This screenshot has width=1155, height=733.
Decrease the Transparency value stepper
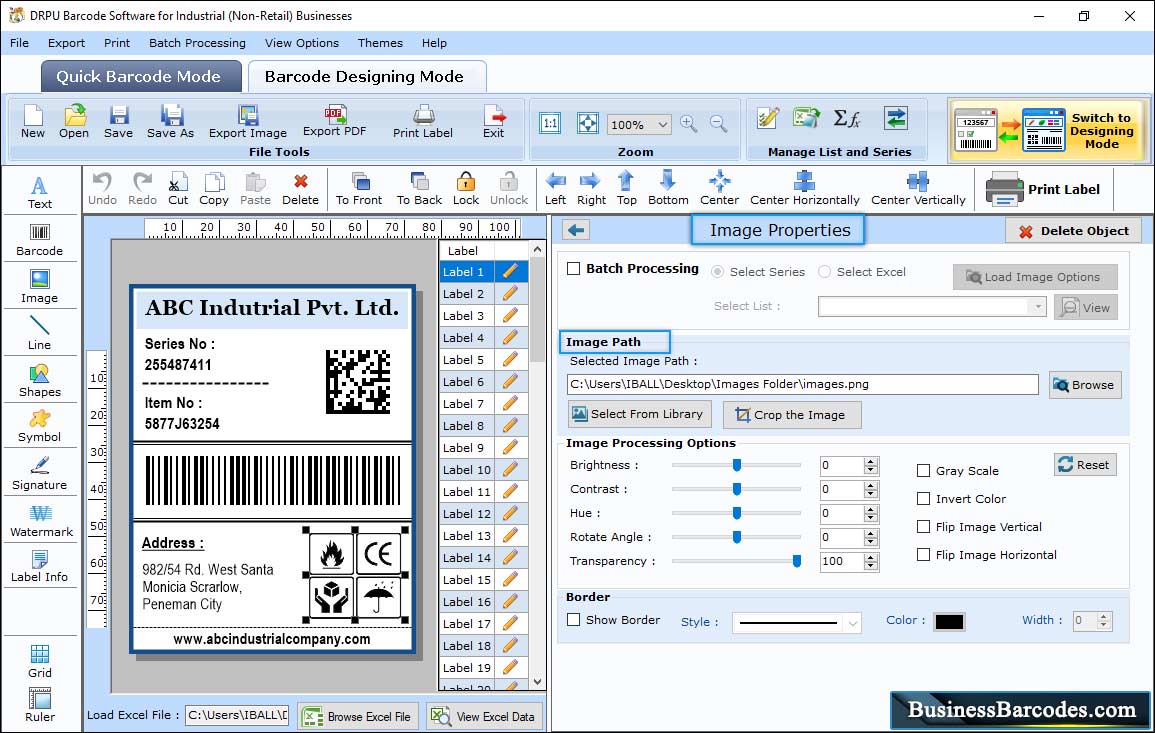[x=871, y=567]
